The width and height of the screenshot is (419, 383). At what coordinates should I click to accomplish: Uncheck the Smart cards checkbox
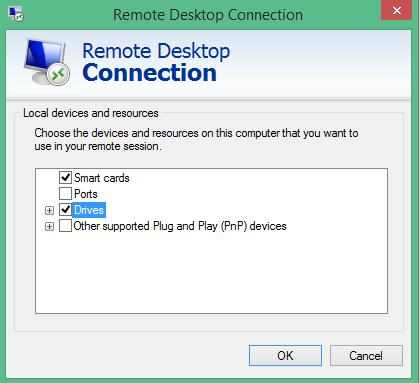click(65, 178)
